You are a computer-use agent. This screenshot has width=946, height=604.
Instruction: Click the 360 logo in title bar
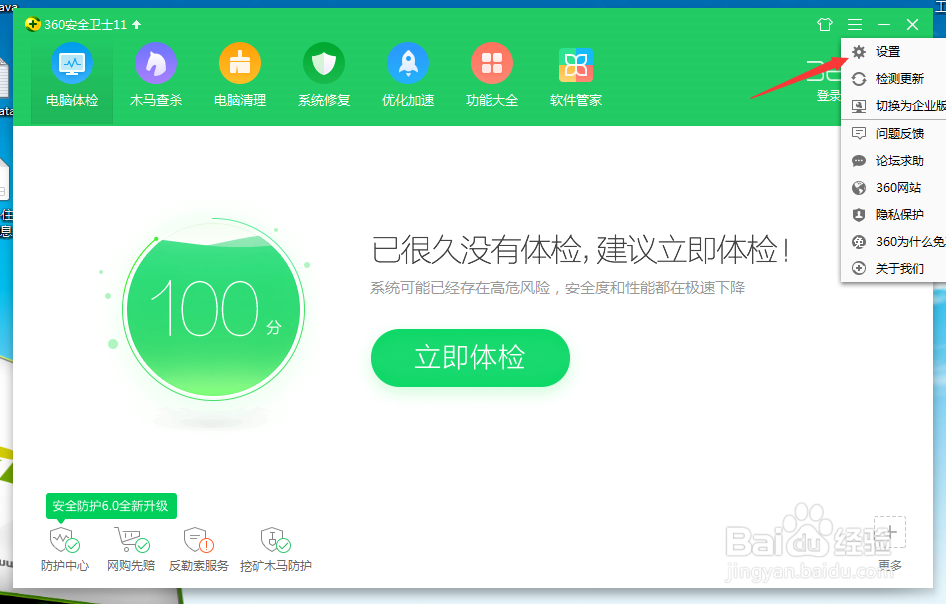pos(33,25)
